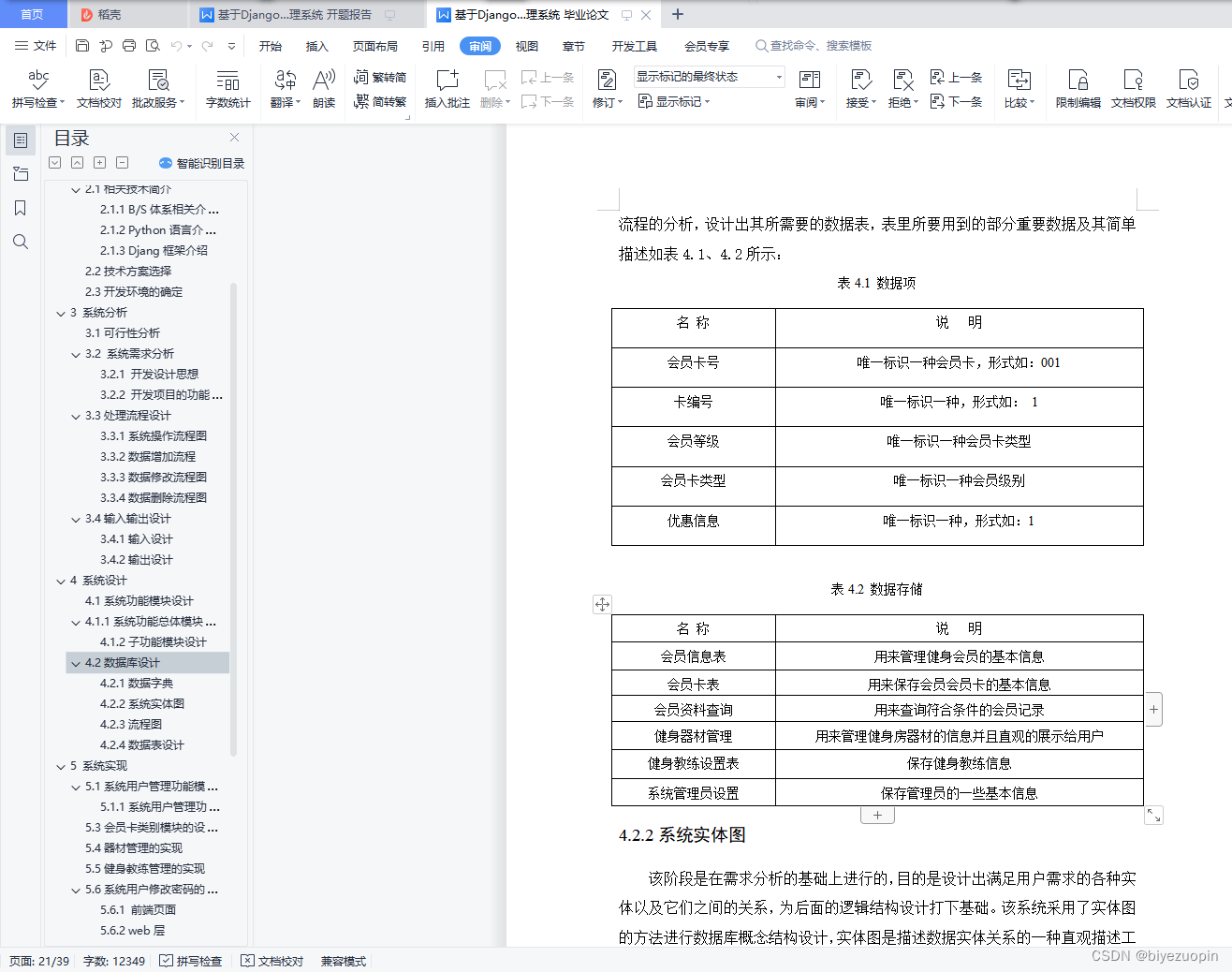Close the 目录 outline panel
This screenshot has width=1232, height=972.
click(x=234, y=138)
